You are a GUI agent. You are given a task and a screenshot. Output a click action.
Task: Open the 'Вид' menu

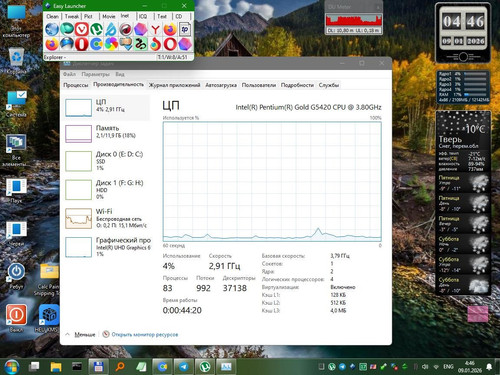(x=120, y=74)
